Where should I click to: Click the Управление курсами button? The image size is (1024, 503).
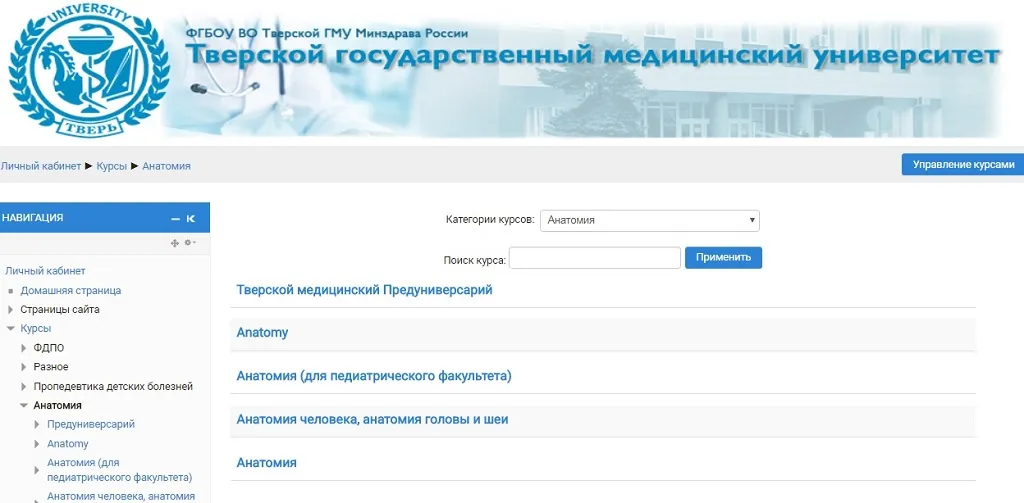pos(963,165)
